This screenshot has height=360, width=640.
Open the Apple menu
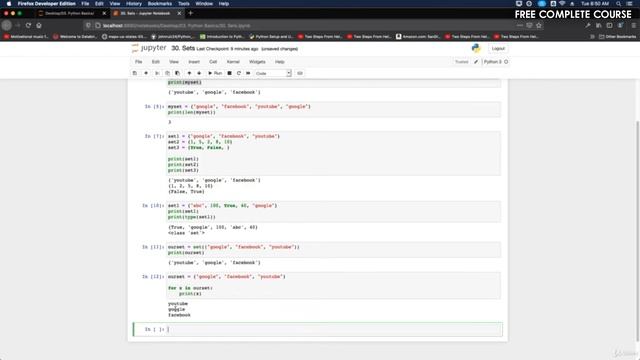9,4
